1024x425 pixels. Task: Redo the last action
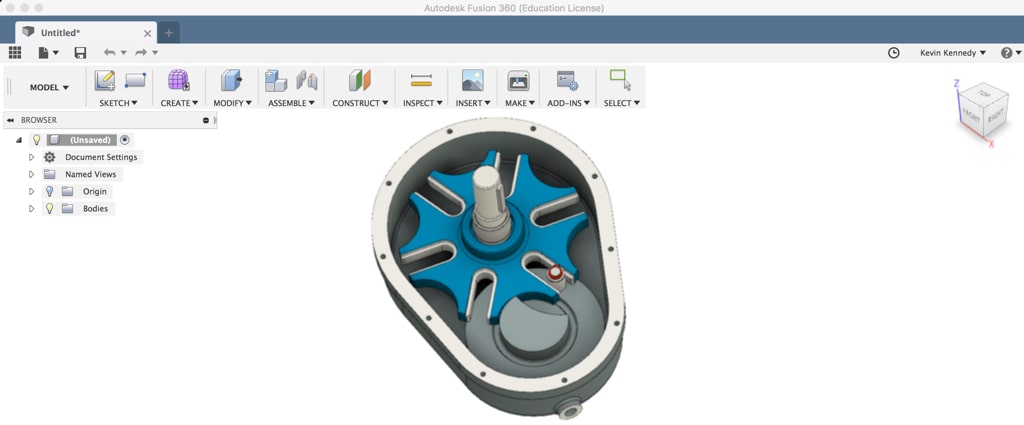[140, 53]
